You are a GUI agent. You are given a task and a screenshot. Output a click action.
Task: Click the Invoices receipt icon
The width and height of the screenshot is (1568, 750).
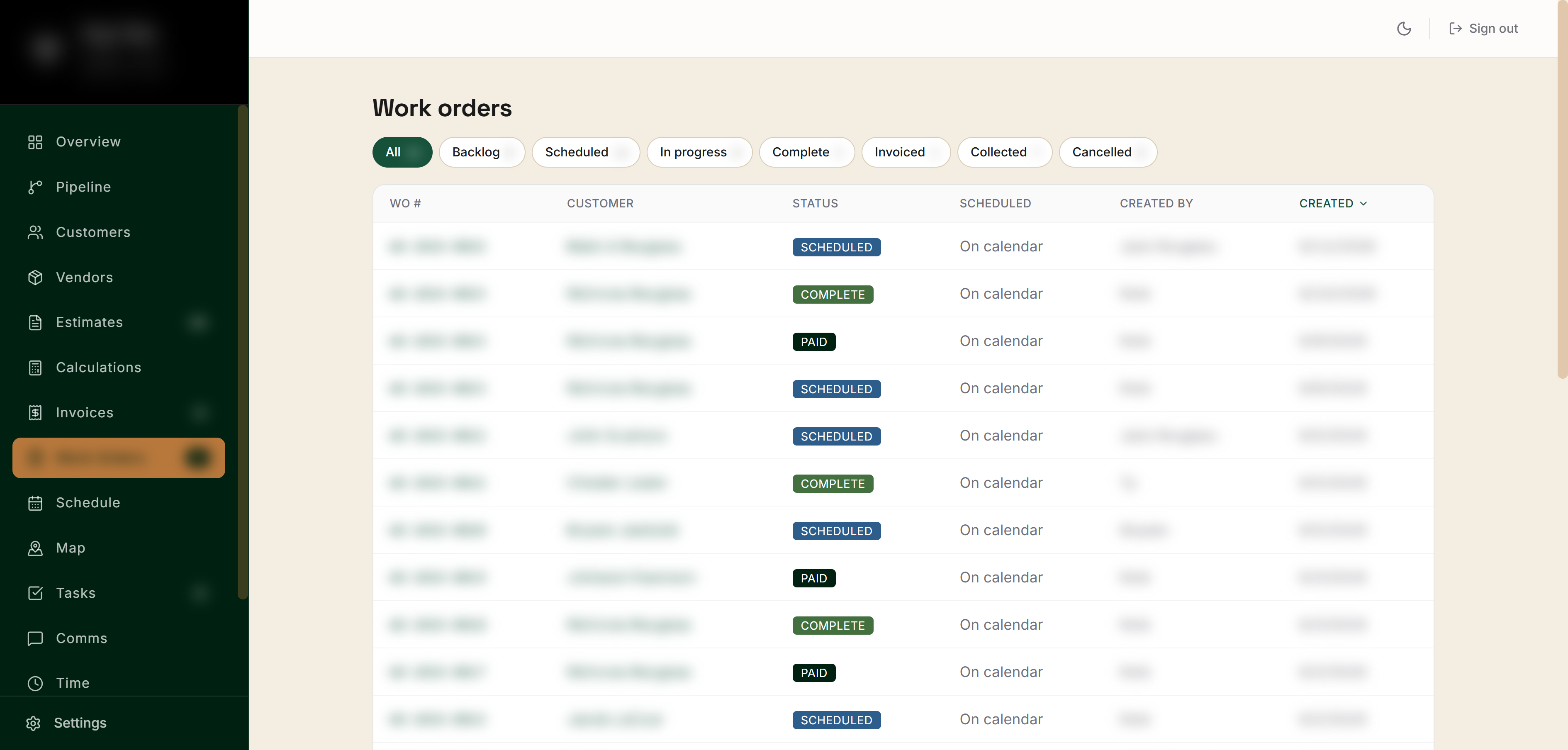tap(35, 412)
